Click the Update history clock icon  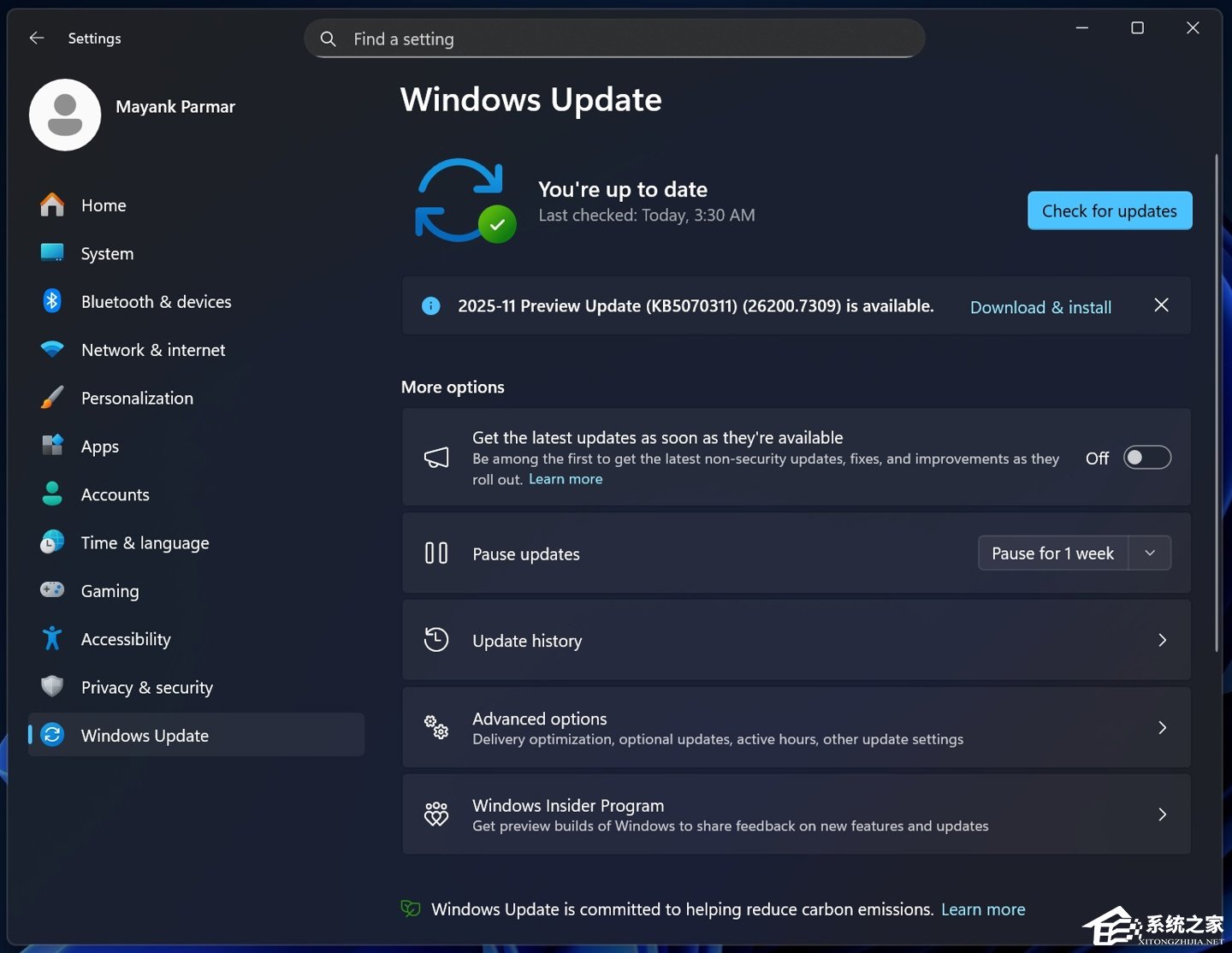[436, 640]
